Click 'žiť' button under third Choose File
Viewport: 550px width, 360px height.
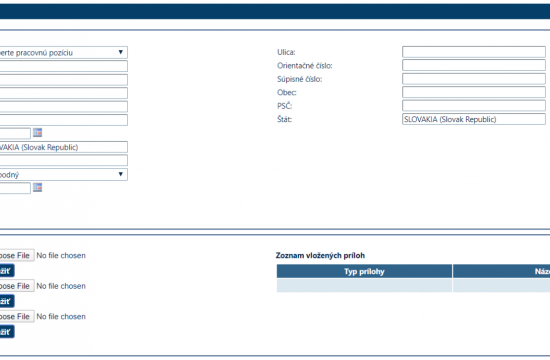[7, 332]
